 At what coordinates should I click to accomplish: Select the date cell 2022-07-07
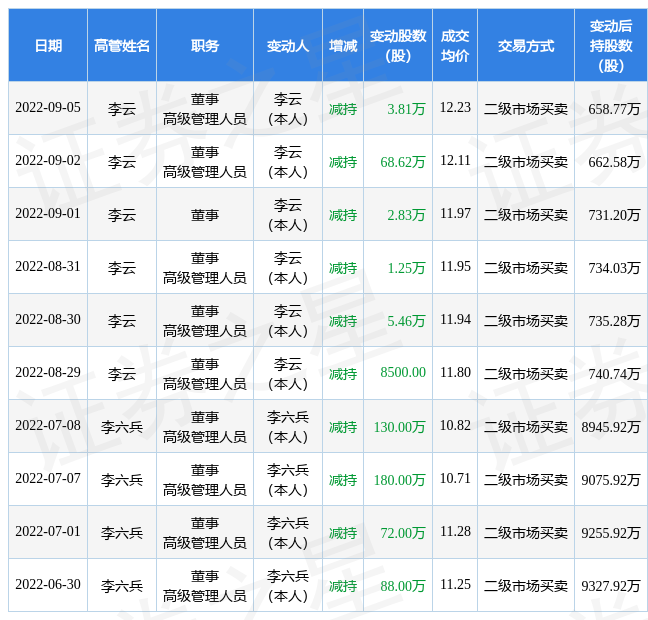48,478
